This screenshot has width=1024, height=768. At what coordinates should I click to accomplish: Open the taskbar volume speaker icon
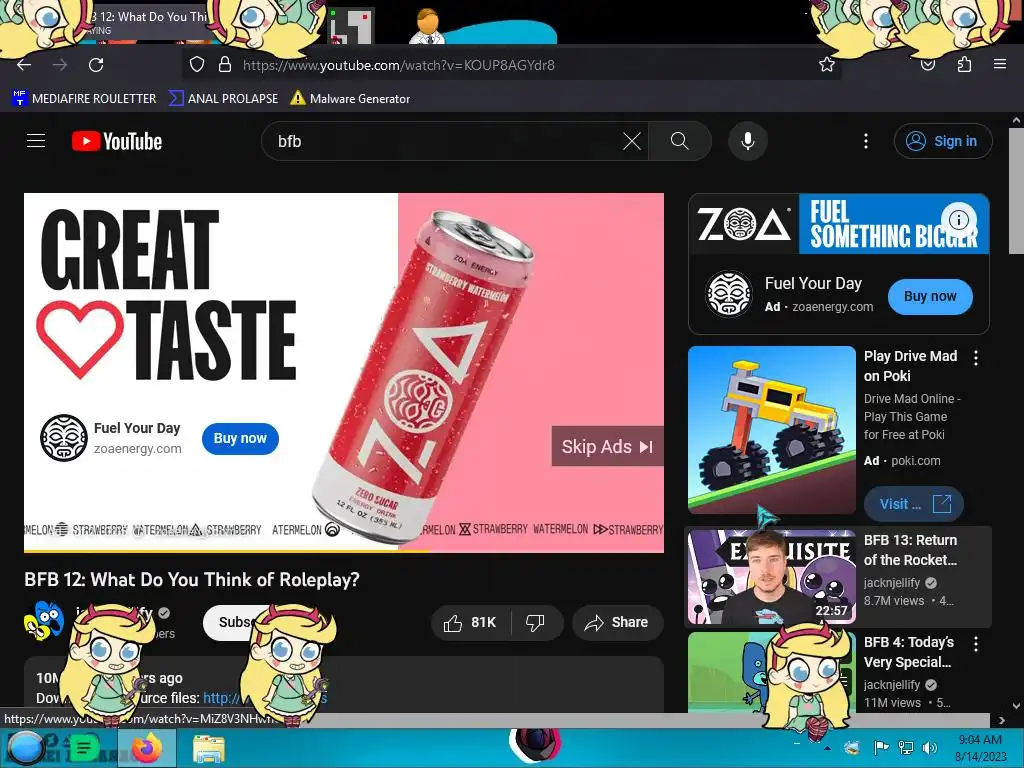click(x=929, y=748)
